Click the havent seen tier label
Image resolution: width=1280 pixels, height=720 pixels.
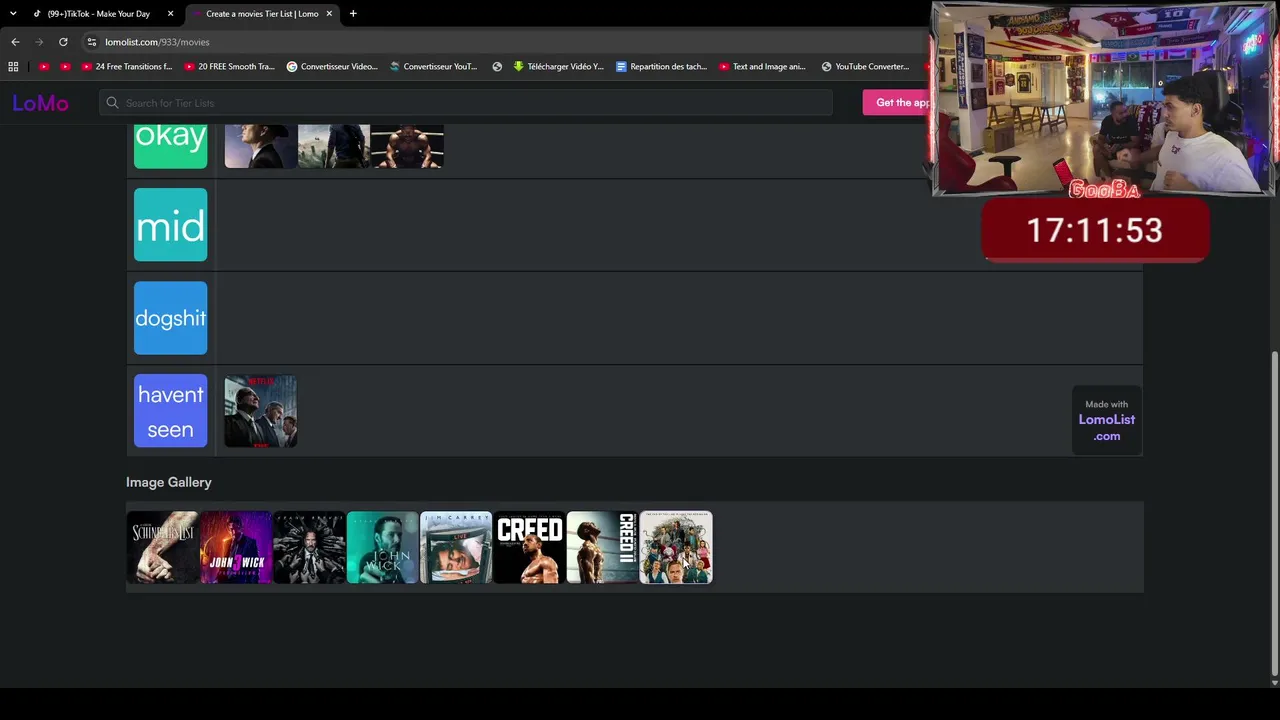click(x=171, y=411)
